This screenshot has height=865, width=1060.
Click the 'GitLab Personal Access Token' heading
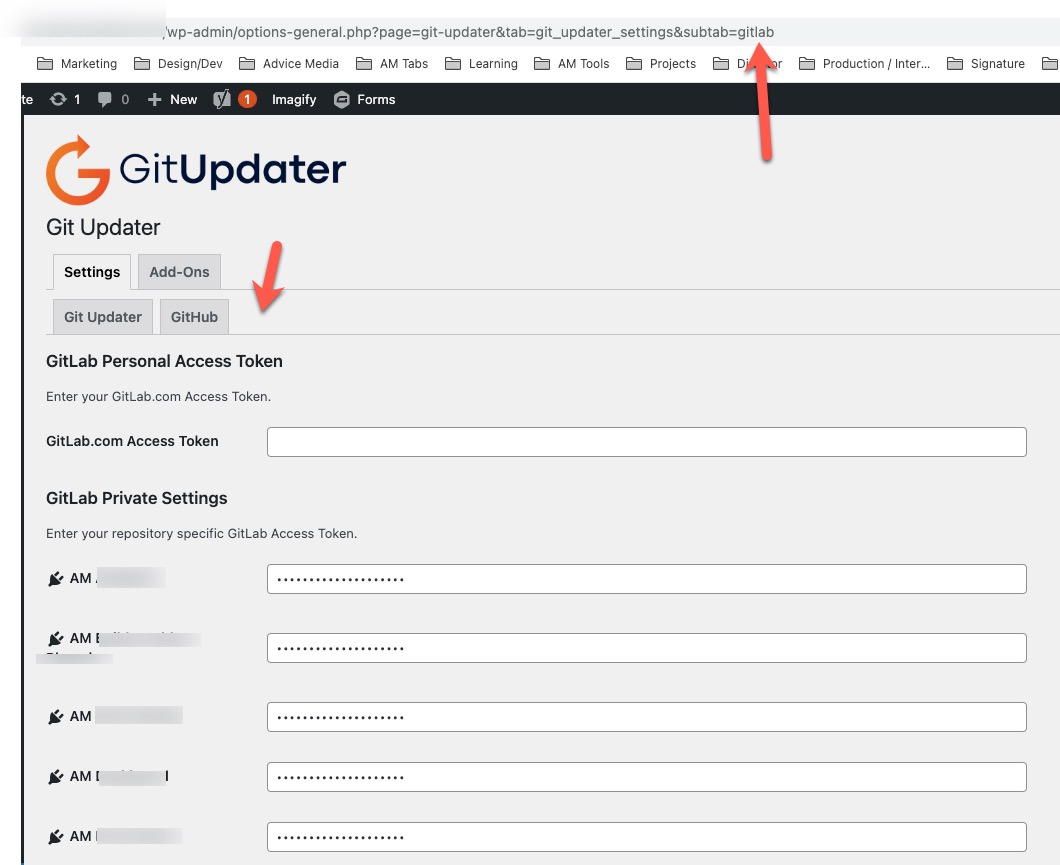tap(164, 361)
